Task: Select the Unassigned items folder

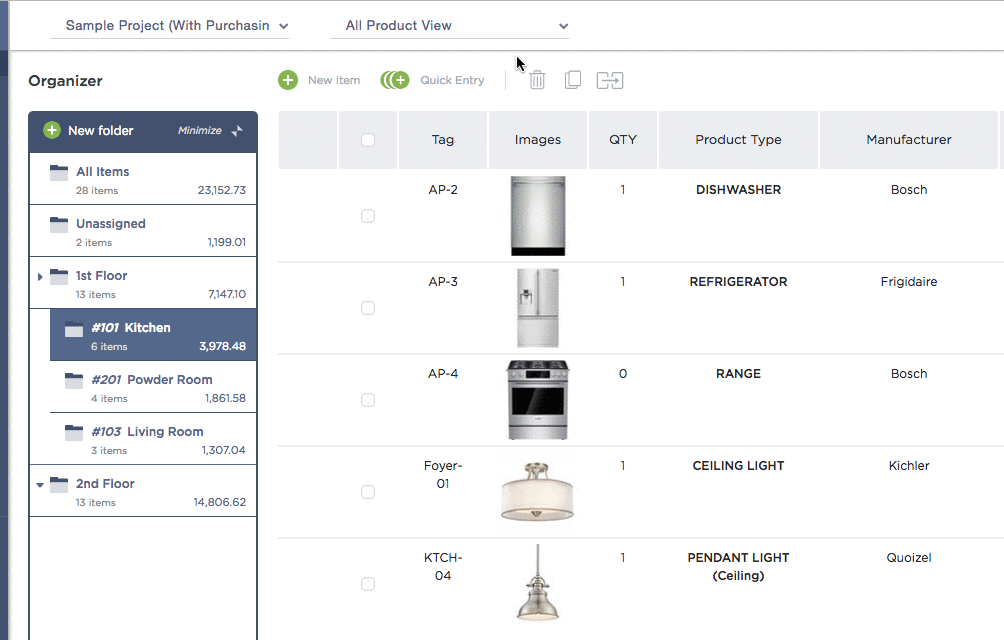Action: (110, 223)
